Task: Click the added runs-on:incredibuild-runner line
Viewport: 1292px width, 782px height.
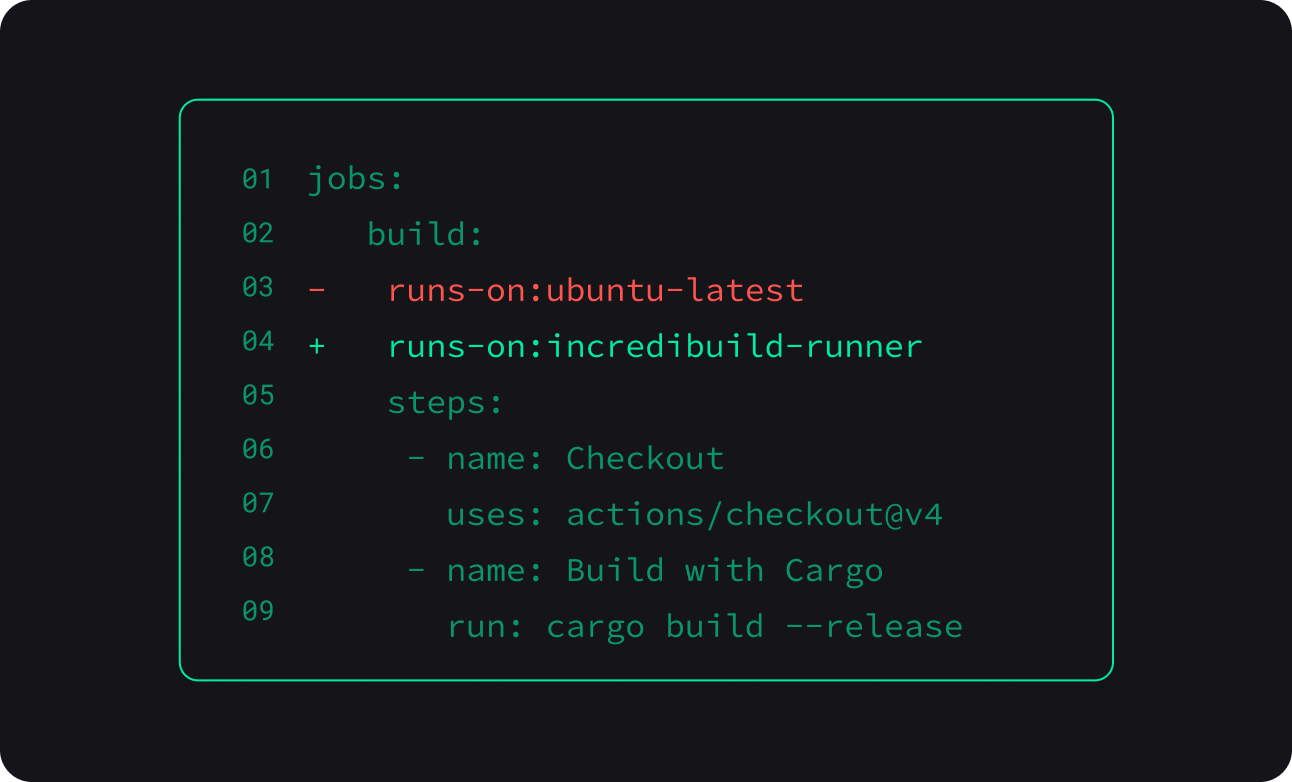Action: (655, 347)
